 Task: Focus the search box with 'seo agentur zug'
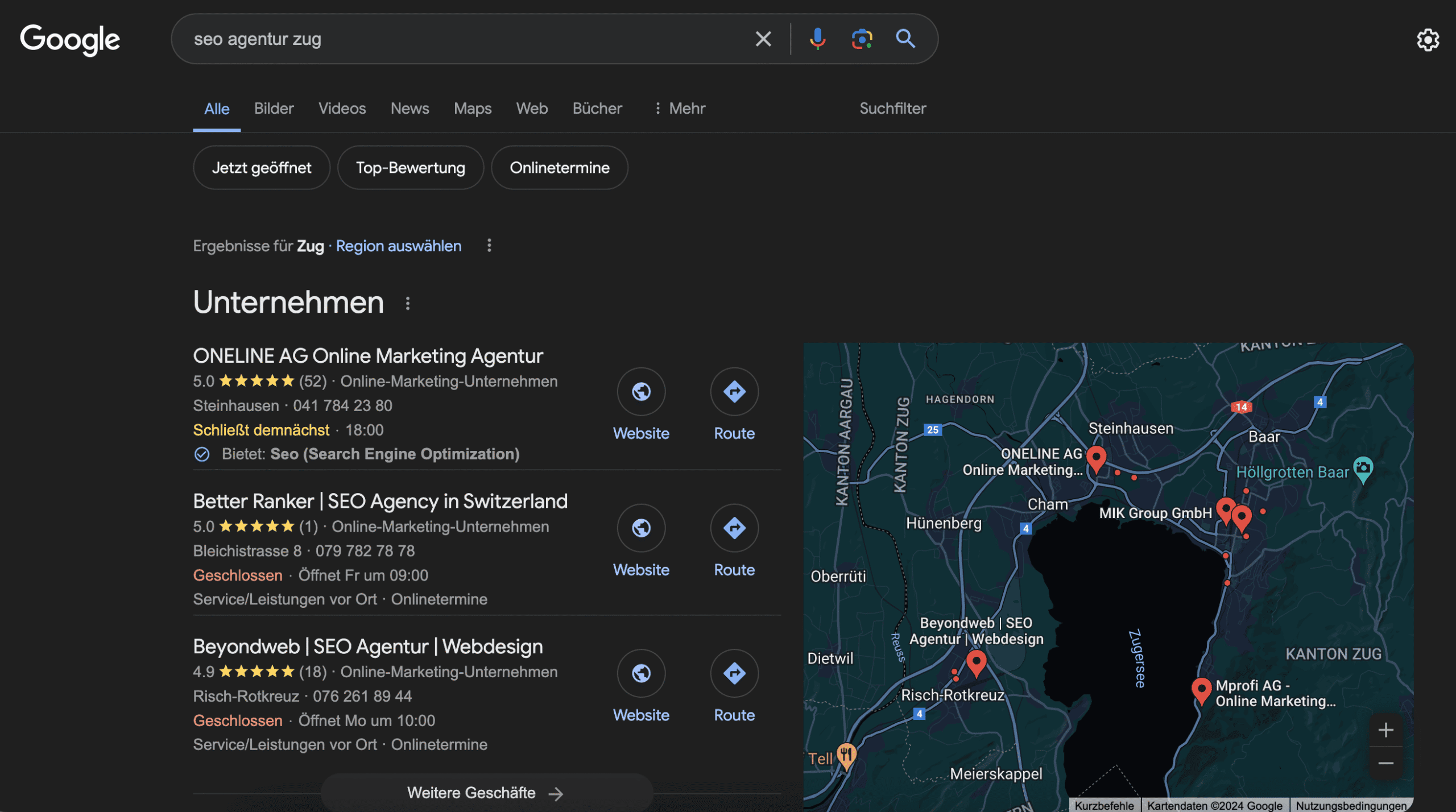[466, 39]
